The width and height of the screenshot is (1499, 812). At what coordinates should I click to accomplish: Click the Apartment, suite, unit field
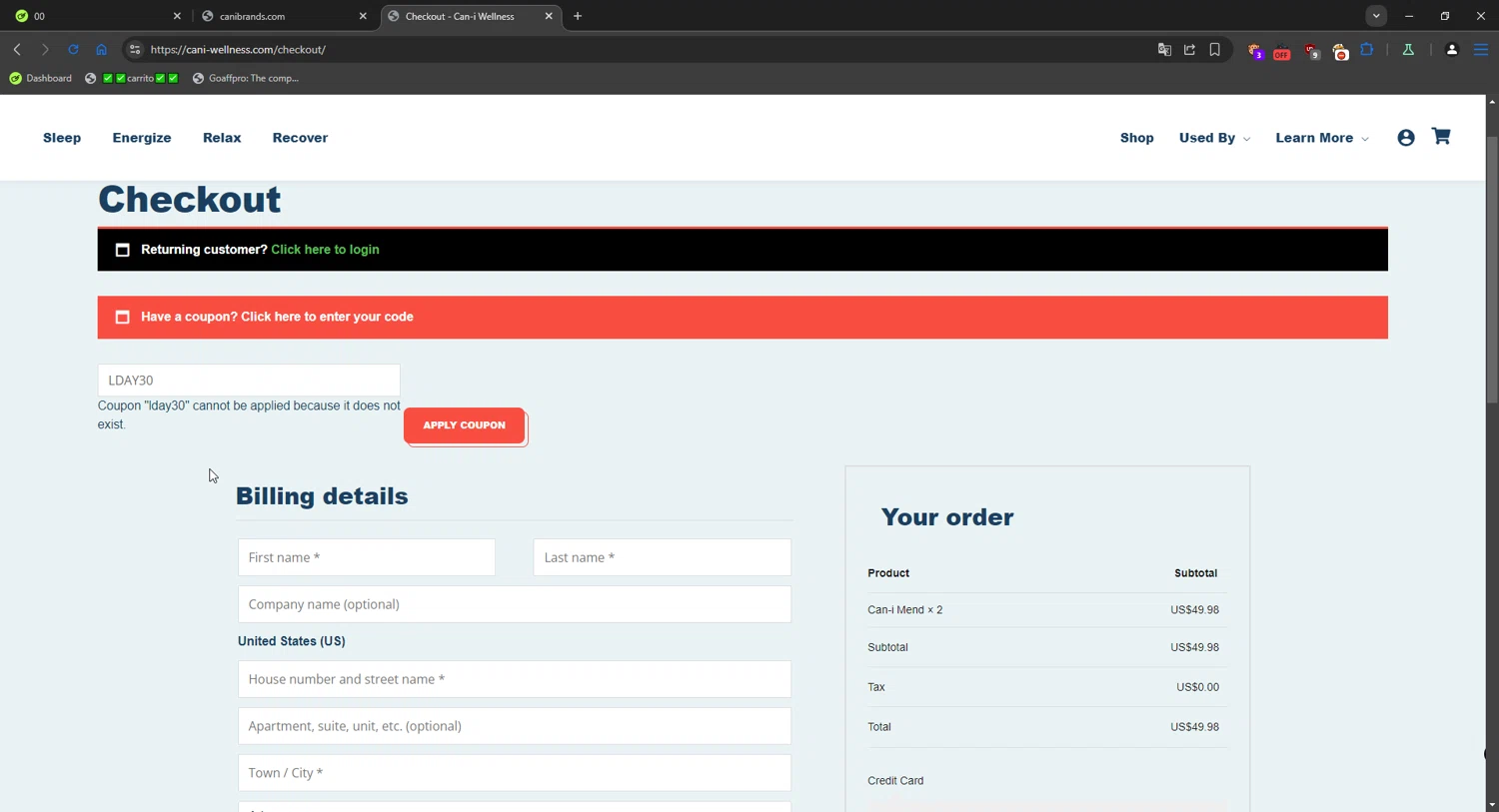click(515, 726)
